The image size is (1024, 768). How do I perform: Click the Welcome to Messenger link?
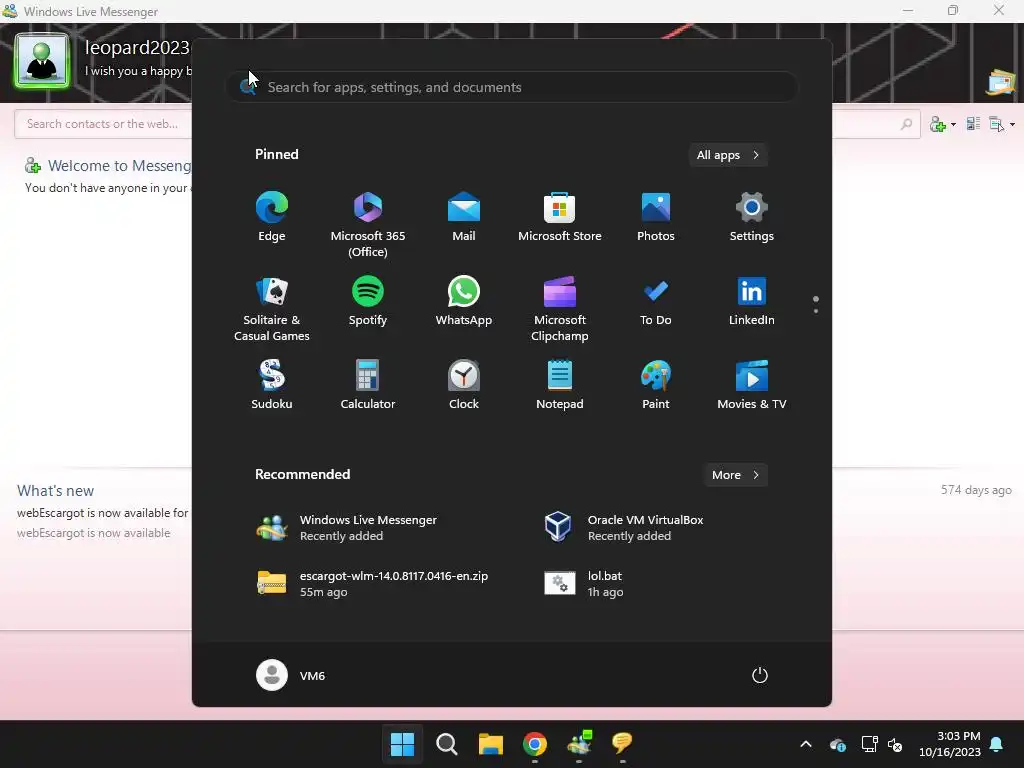[120, 166]
